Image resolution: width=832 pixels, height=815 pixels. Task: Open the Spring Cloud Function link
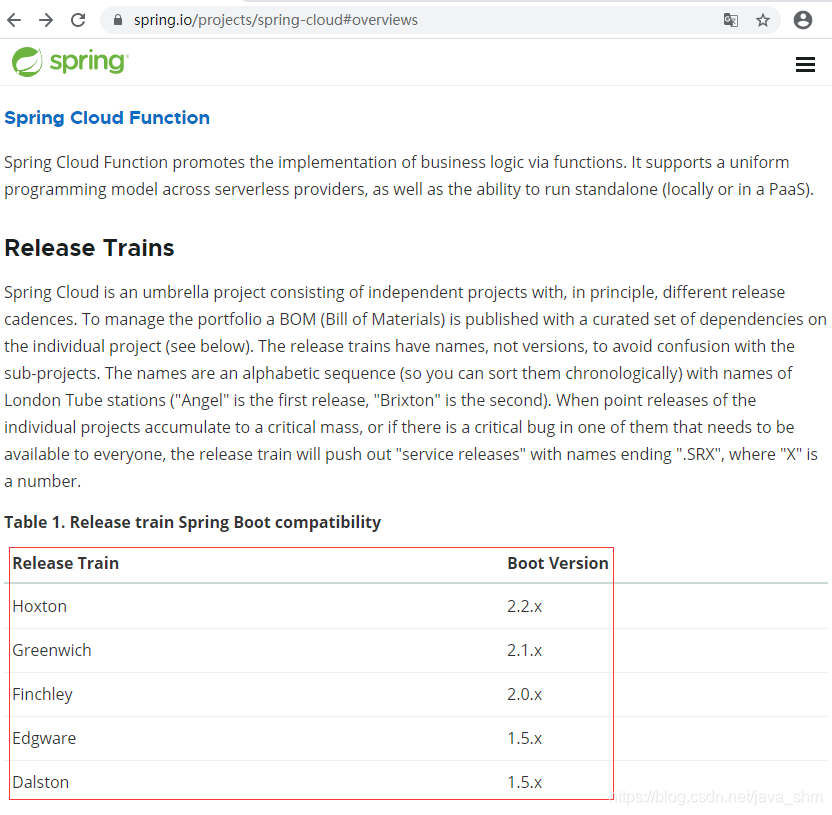coord(107,117)
